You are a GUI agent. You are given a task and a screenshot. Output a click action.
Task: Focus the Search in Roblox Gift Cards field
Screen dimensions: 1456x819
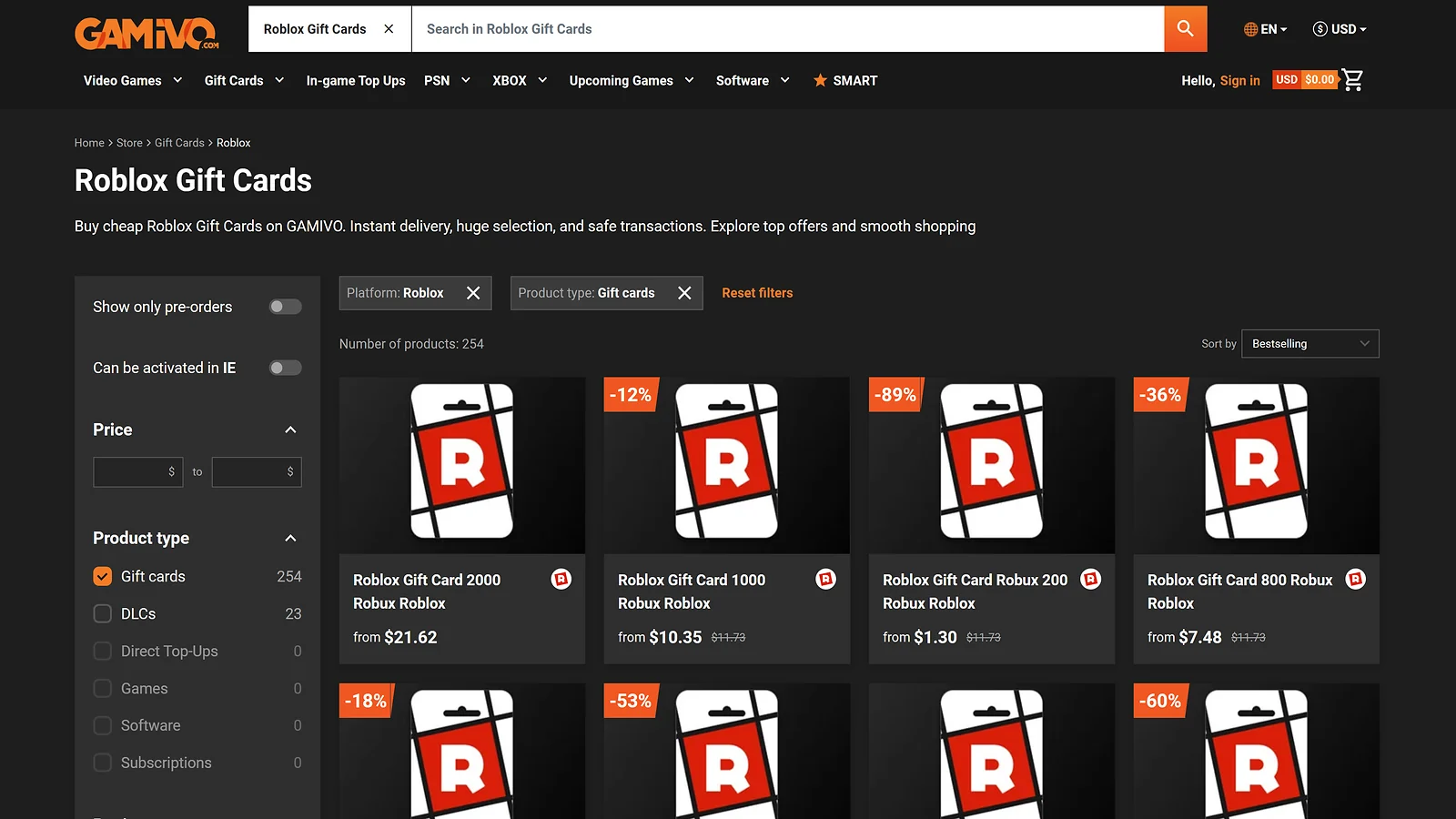(788, 29)
